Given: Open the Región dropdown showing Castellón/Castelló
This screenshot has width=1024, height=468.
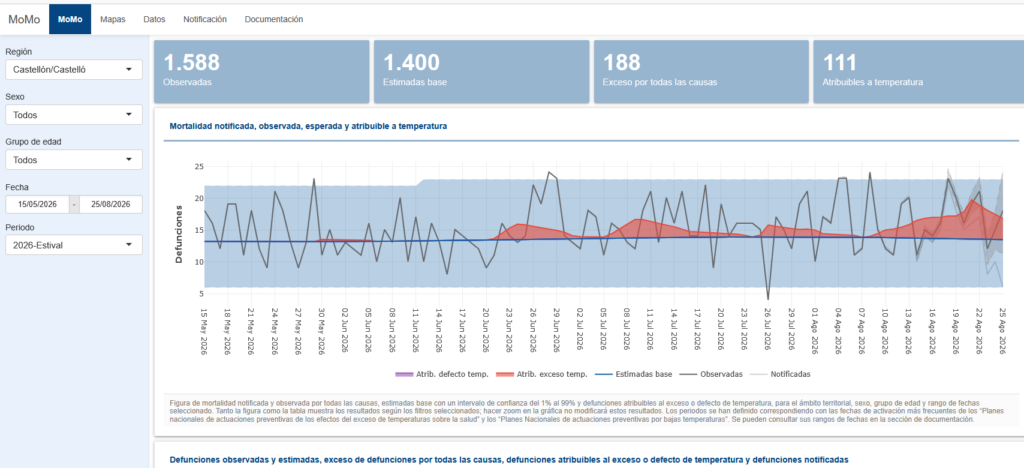Looking at the screenshot, I should click(x=74, y=69).
